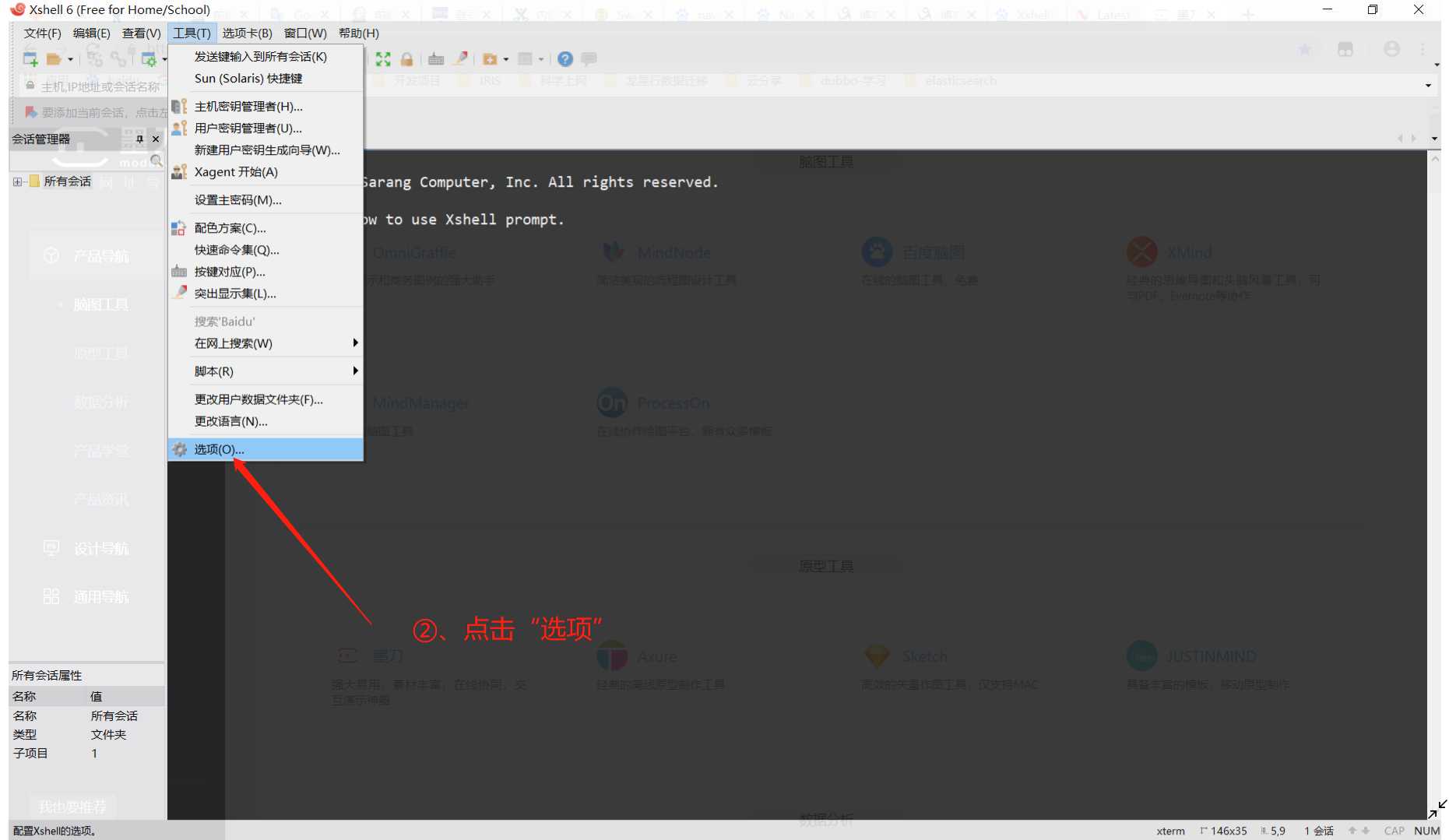Open 突出显示集(L)... menu item
Screen dimensions: 1449x840
[266, 293]
